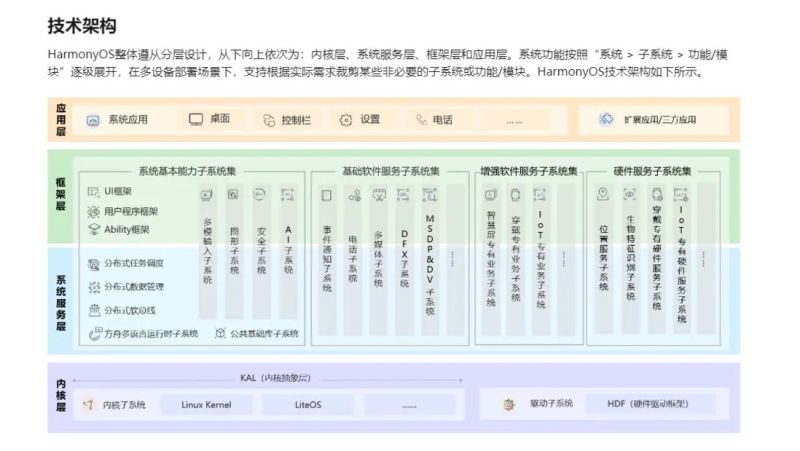800x451 pixels.
Task: Select the MSDP&DV子系统 vertical label
Action: [x=430, y=264]
